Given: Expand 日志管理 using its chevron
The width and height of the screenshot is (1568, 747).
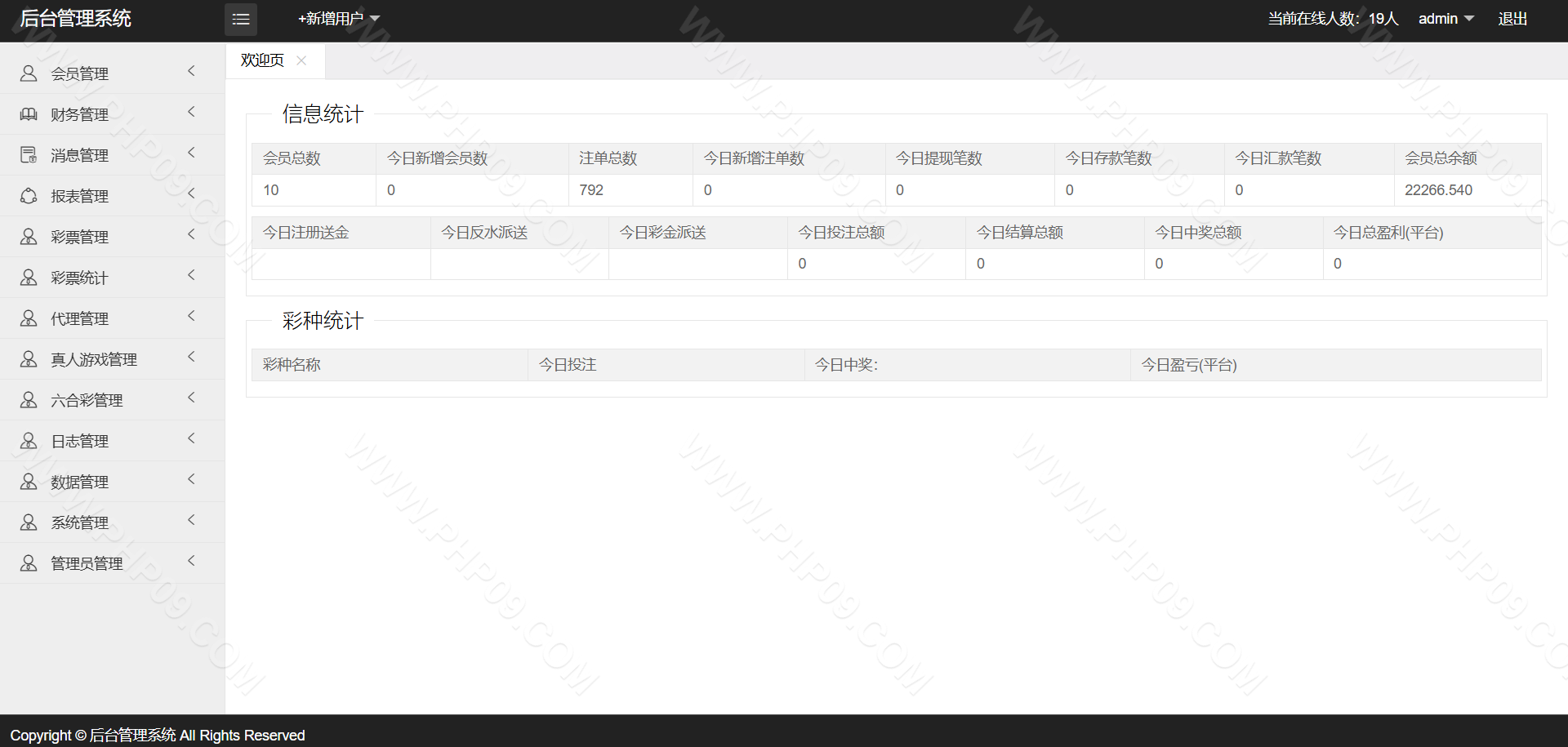Looking at the screenshot, I should pos(191,438).
